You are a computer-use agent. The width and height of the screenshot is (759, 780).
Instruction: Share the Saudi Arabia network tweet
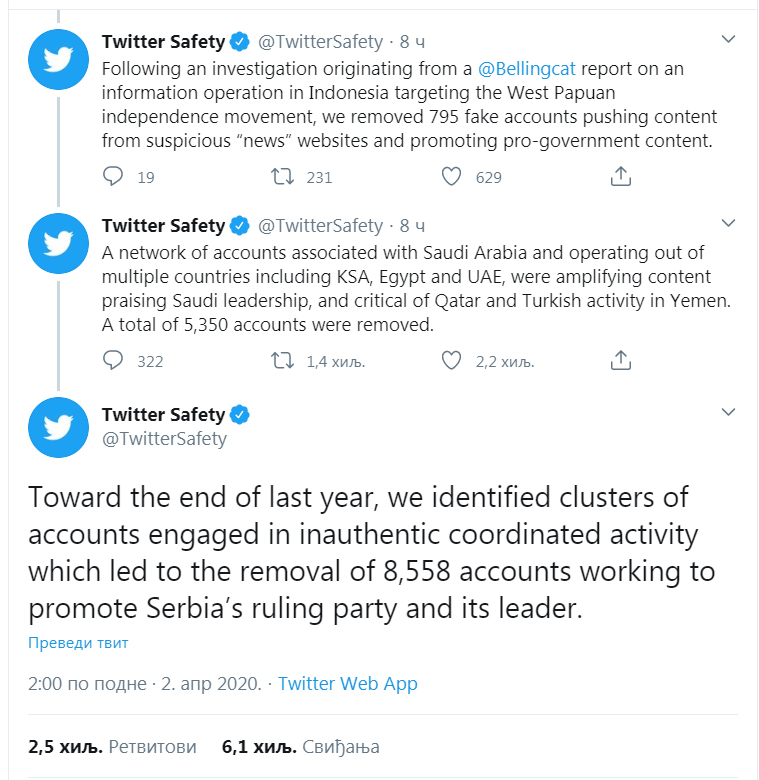[620, 361]
